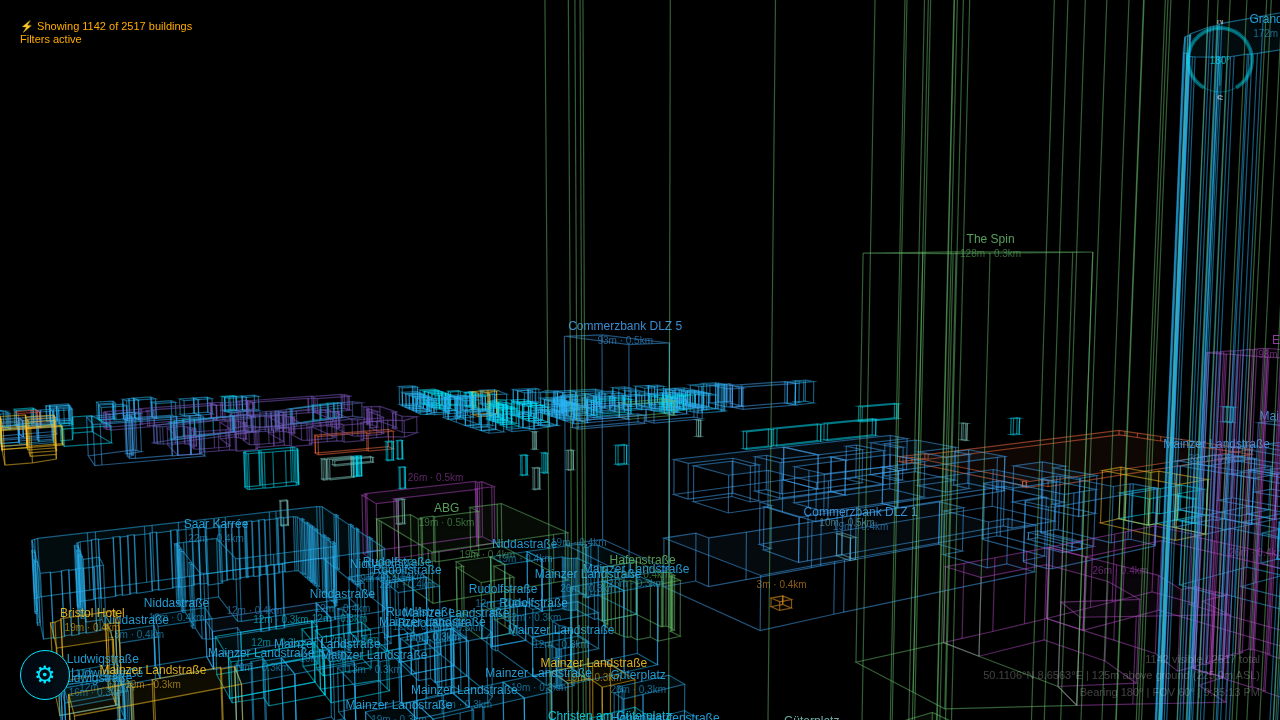
Task: Click 'Showing 1142 of 2517 buildings' status
Action: click(114, 26)
